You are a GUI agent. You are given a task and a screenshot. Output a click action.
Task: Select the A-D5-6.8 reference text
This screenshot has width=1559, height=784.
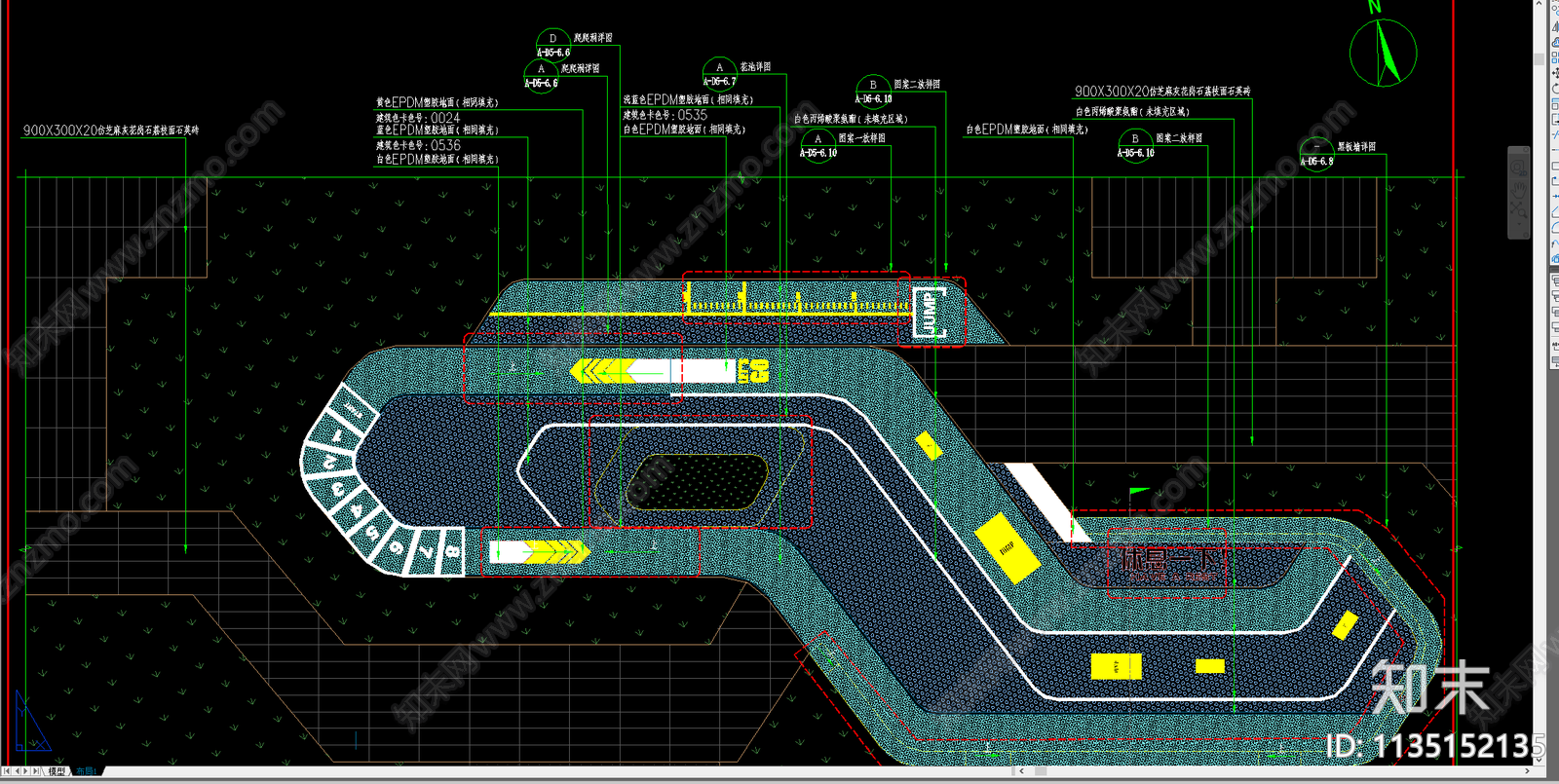pyautogui.click(x=1316, y=162)
